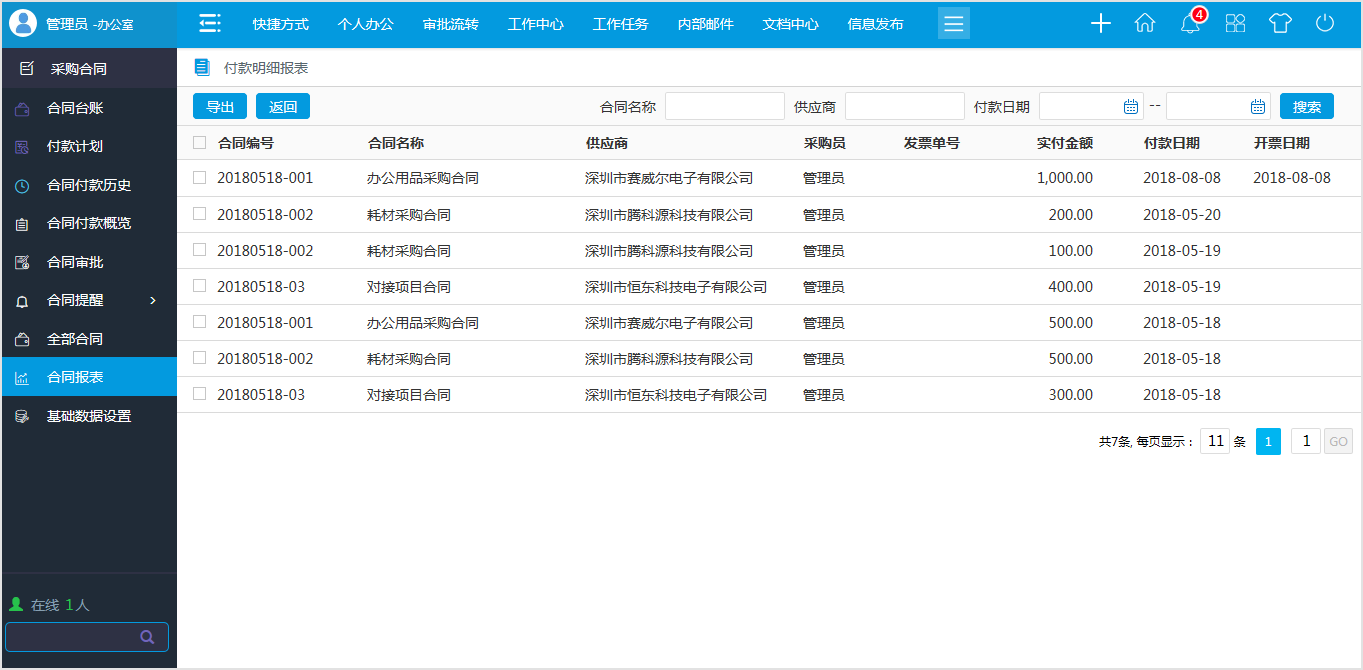Select page 1 in the pagination control

click(x=1268, y=441)
